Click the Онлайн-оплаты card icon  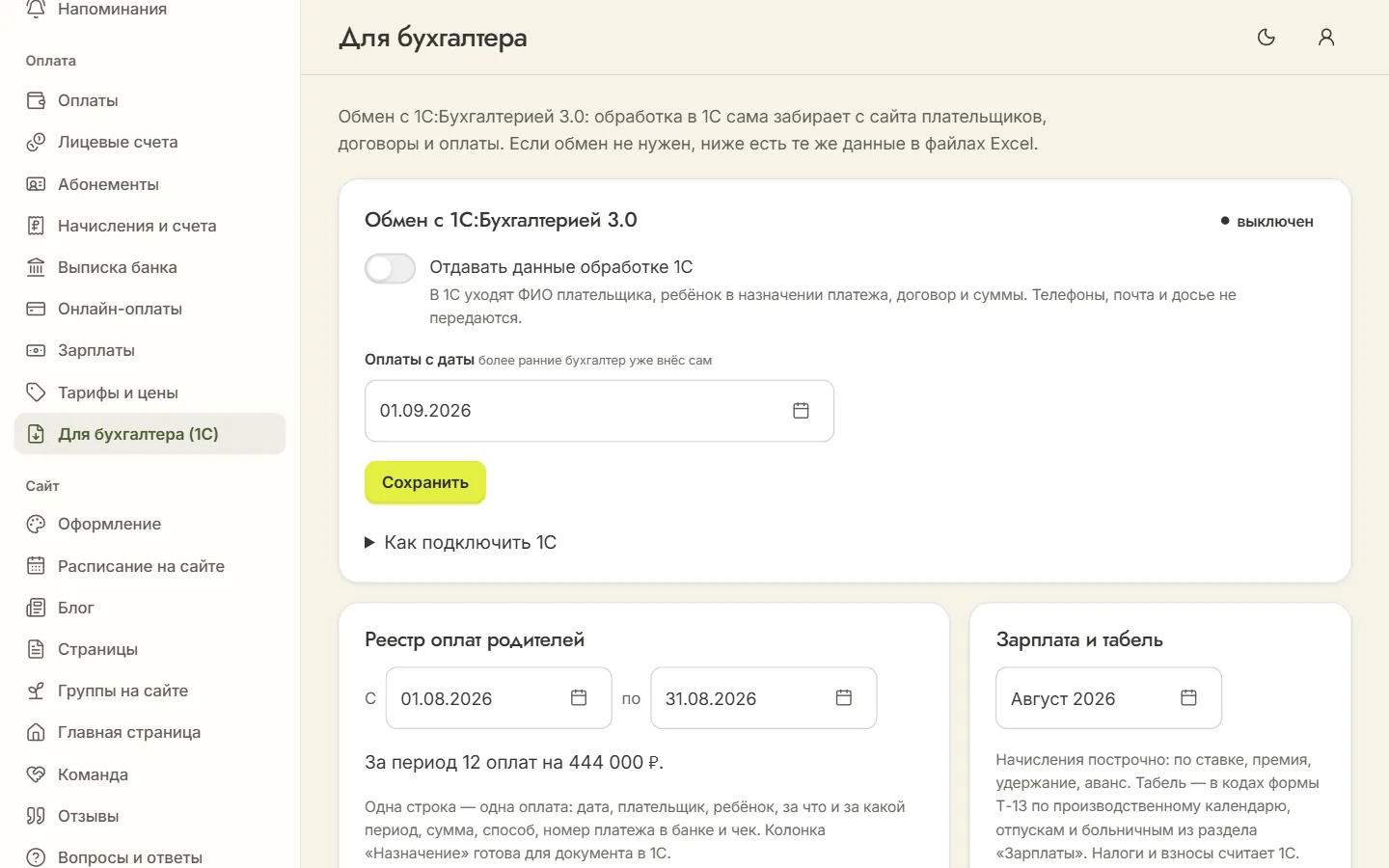click(36, 309)
